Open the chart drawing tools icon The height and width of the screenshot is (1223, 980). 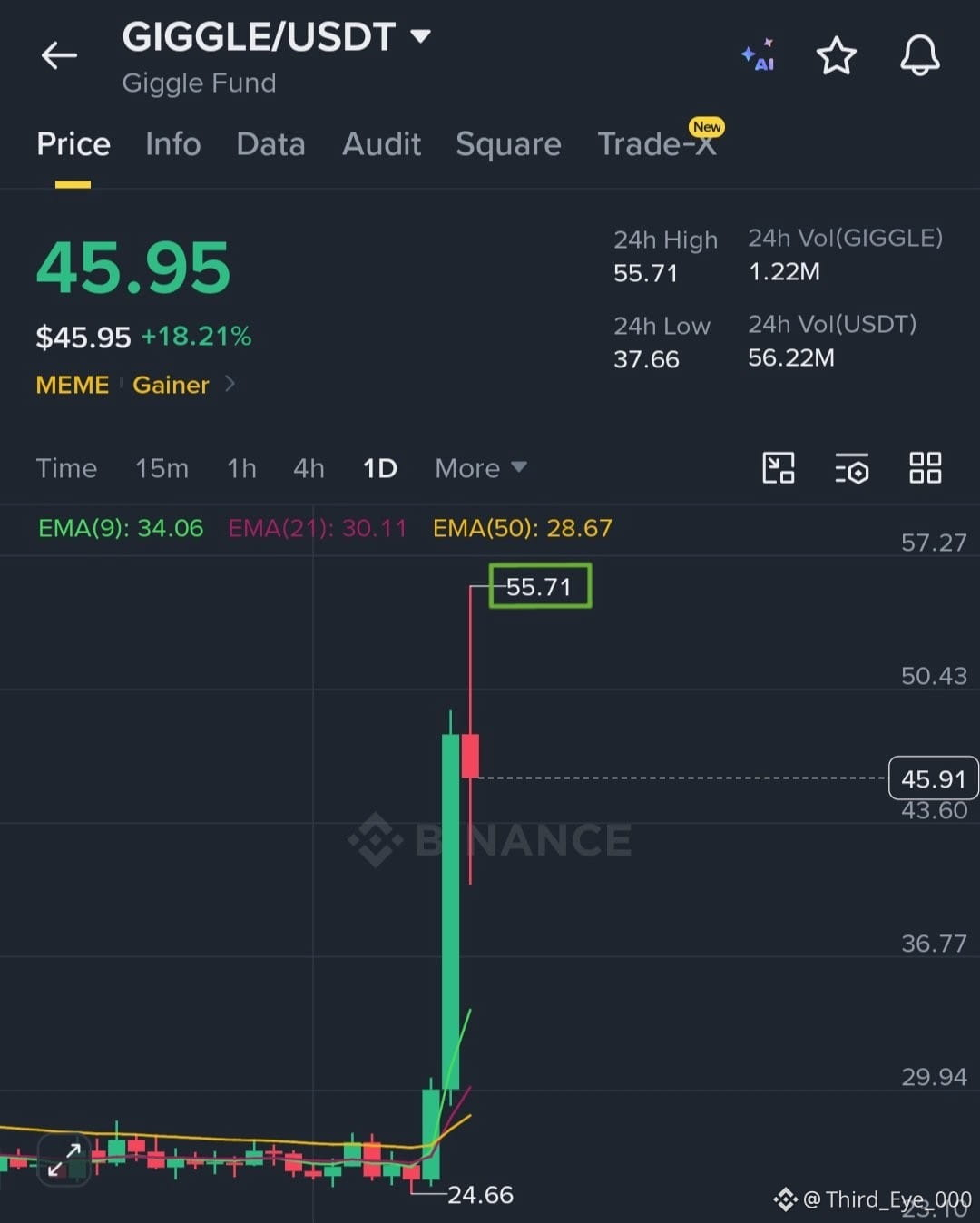(778, 468)
